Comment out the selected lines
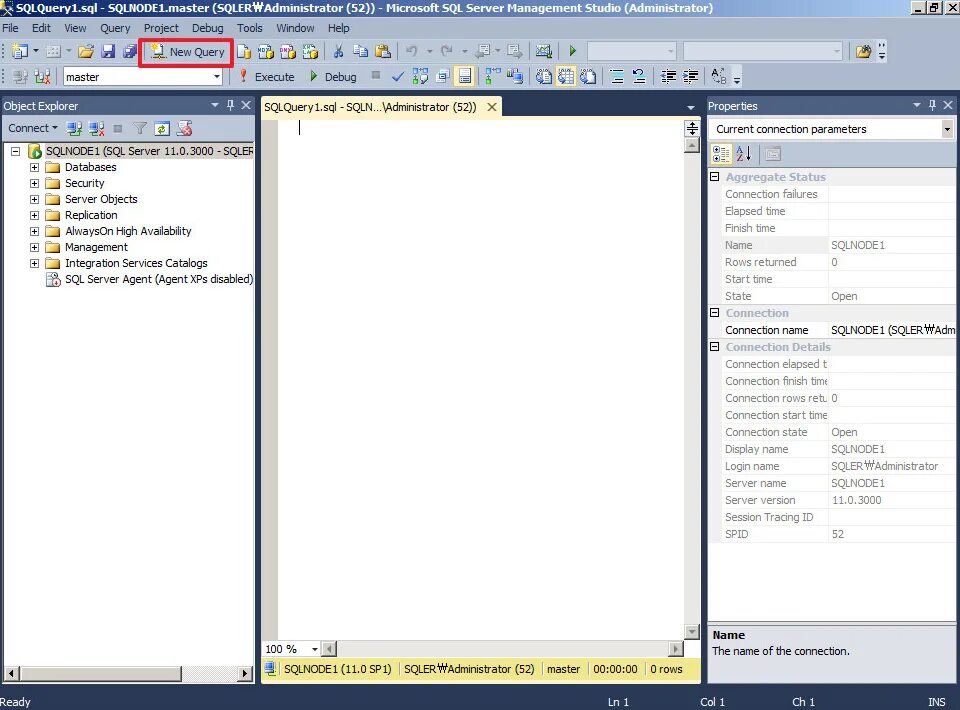 click(617, 77)
